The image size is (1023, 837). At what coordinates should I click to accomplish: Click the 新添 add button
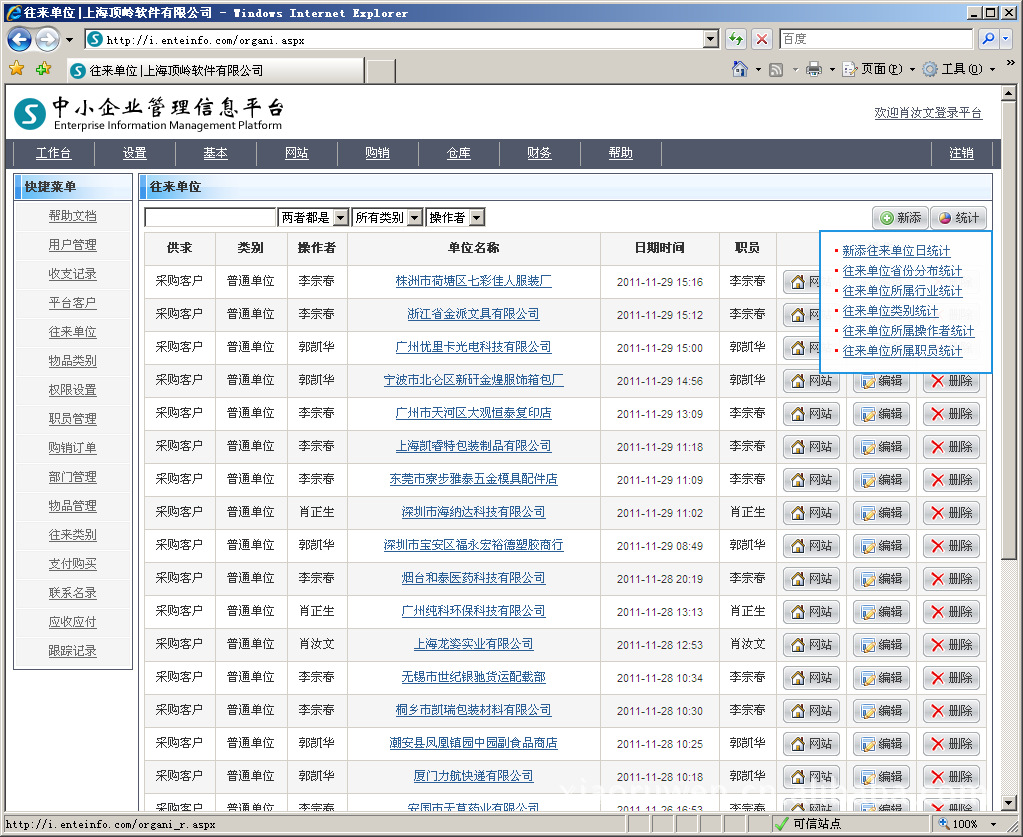point(900,218)
